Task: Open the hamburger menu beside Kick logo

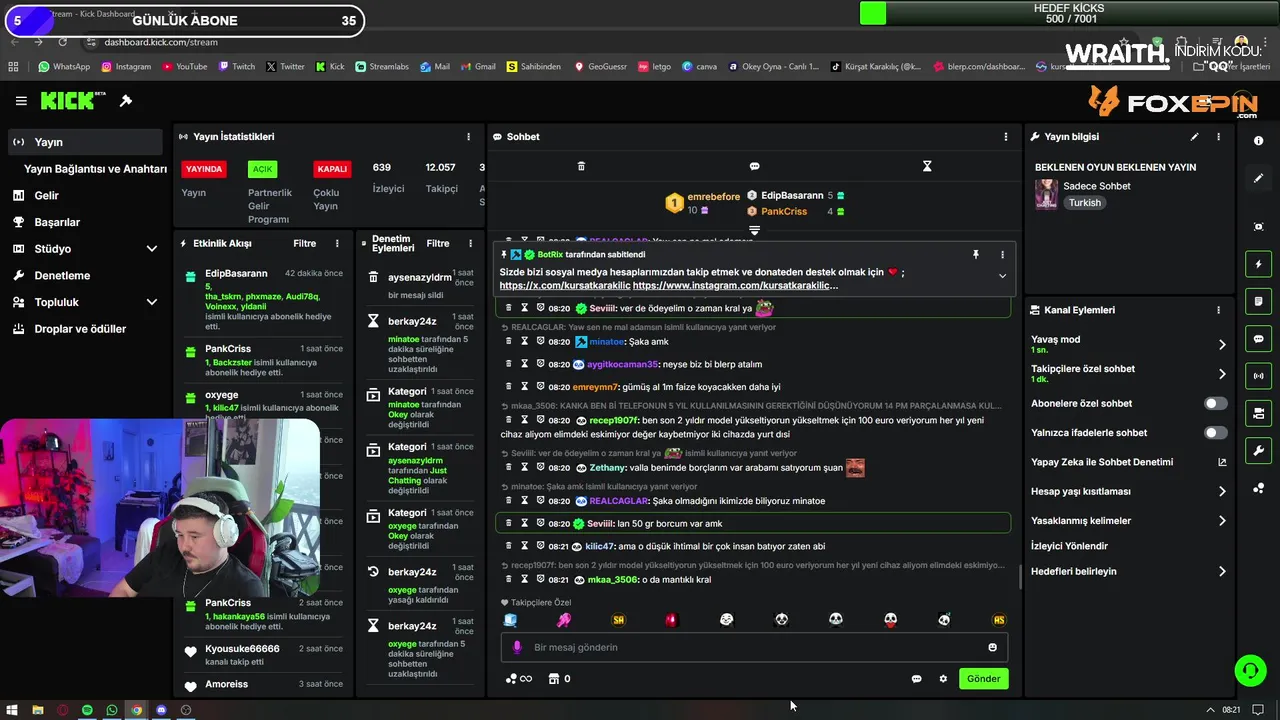Action: (21, 101)
